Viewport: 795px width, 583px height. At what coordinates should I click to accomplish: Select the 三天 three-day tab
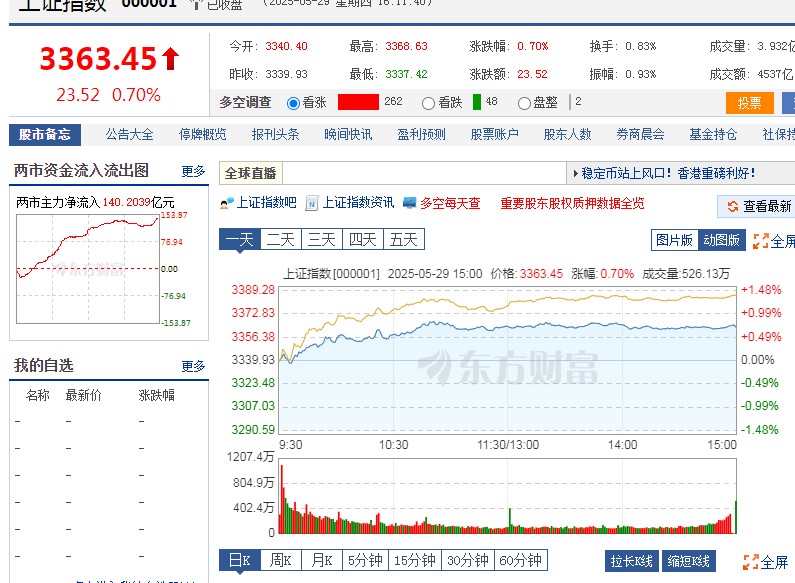pos(322,239)
